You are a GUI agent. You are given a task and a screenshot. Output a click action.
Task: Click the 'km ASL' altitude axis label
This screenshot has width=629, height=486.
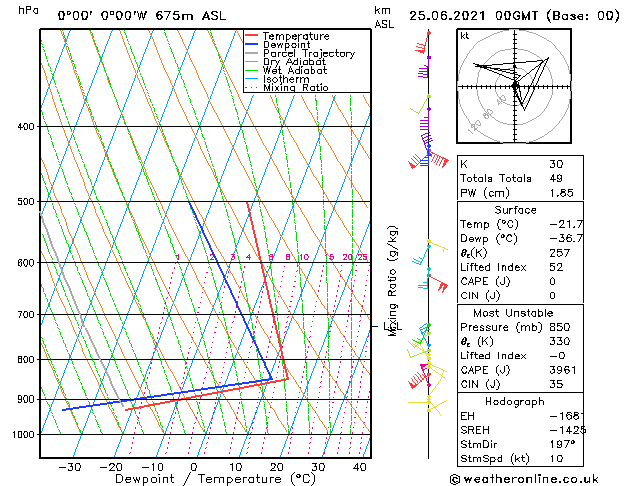coord(384,17)
